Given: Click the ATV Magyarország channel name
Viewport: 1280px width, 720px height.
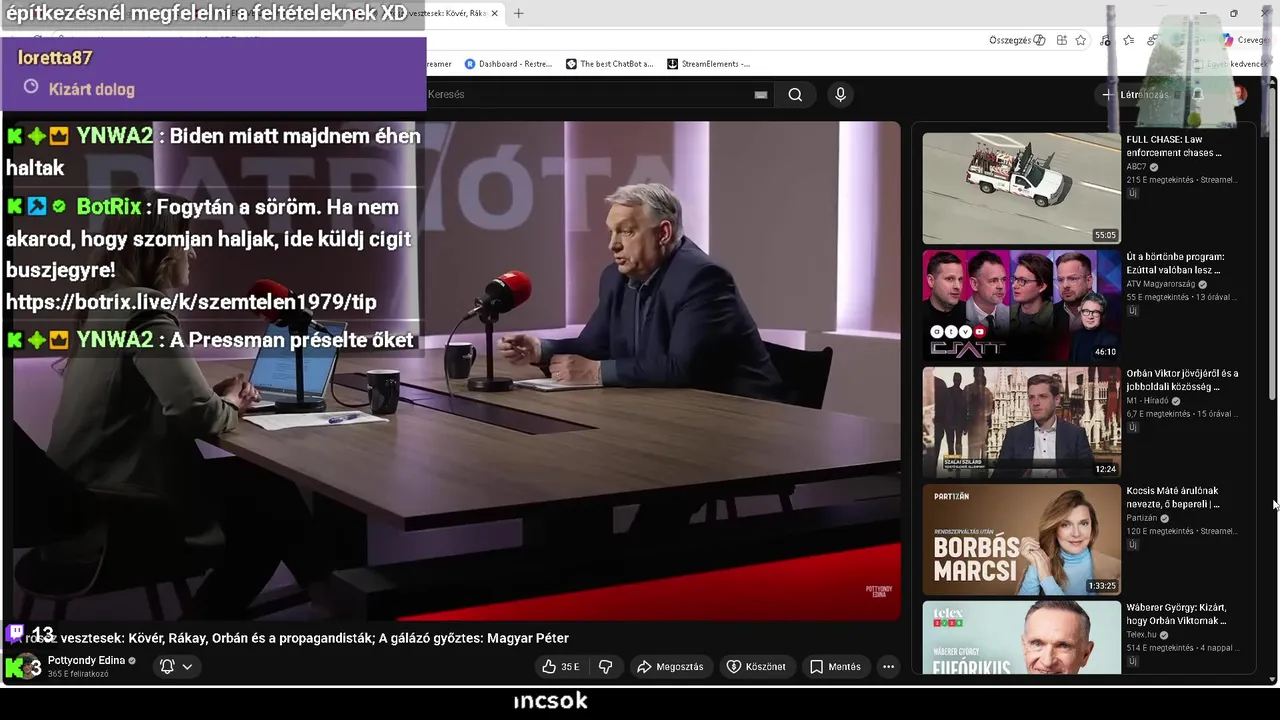Looking at the screenshot, I should tap(1161, 284).
